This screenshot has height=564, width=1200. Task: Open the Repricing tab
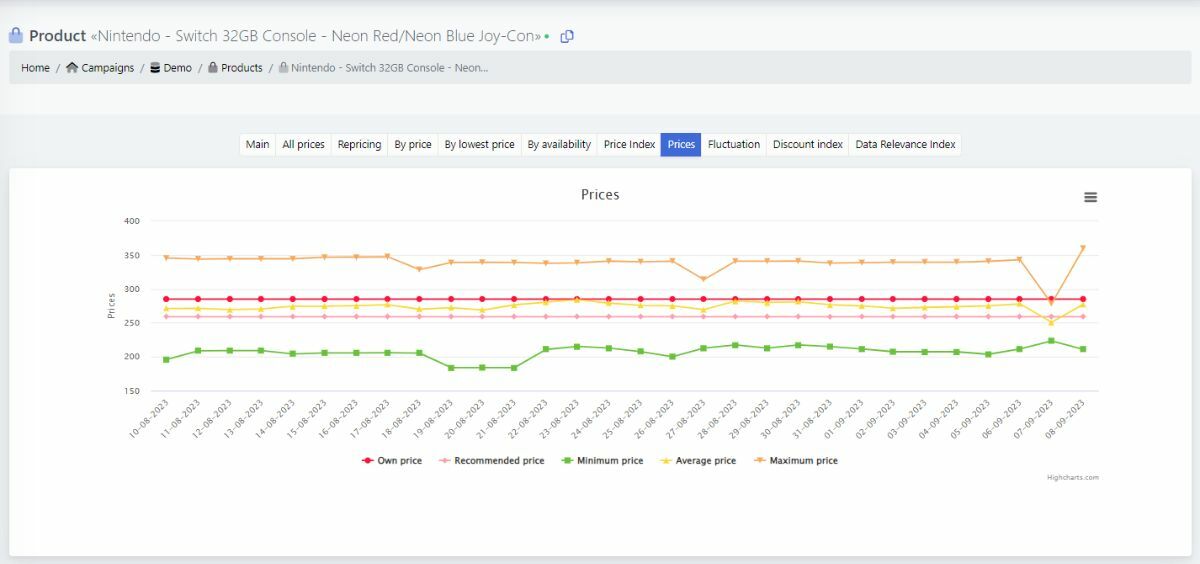(x=359, y=145)
